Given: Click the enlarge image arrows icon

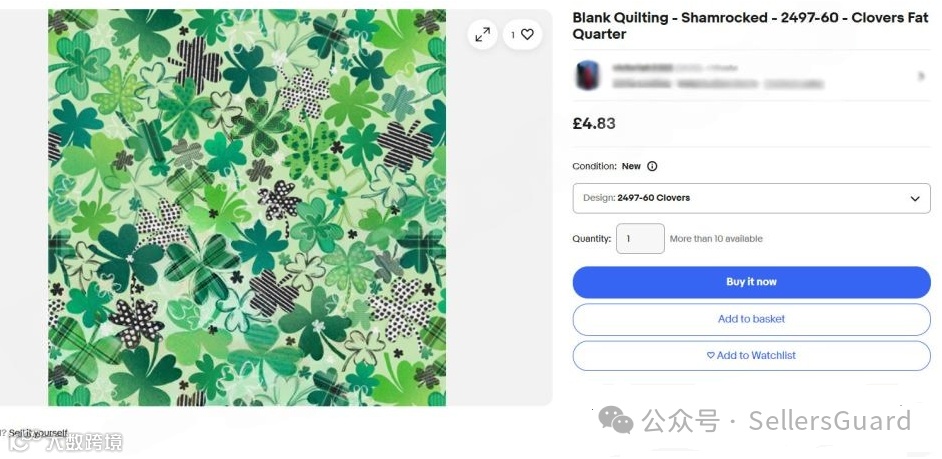Looking at the screenshot, I should coord(482,35).
